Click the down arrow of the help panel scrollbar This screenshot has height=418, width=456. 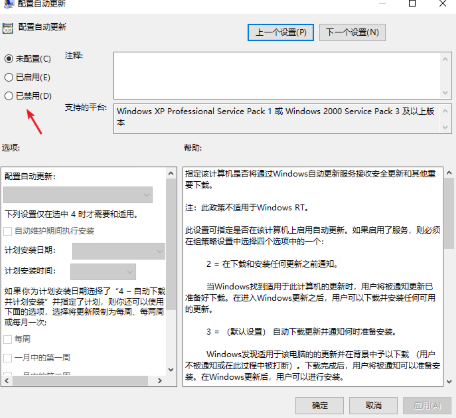pos(449,381)
